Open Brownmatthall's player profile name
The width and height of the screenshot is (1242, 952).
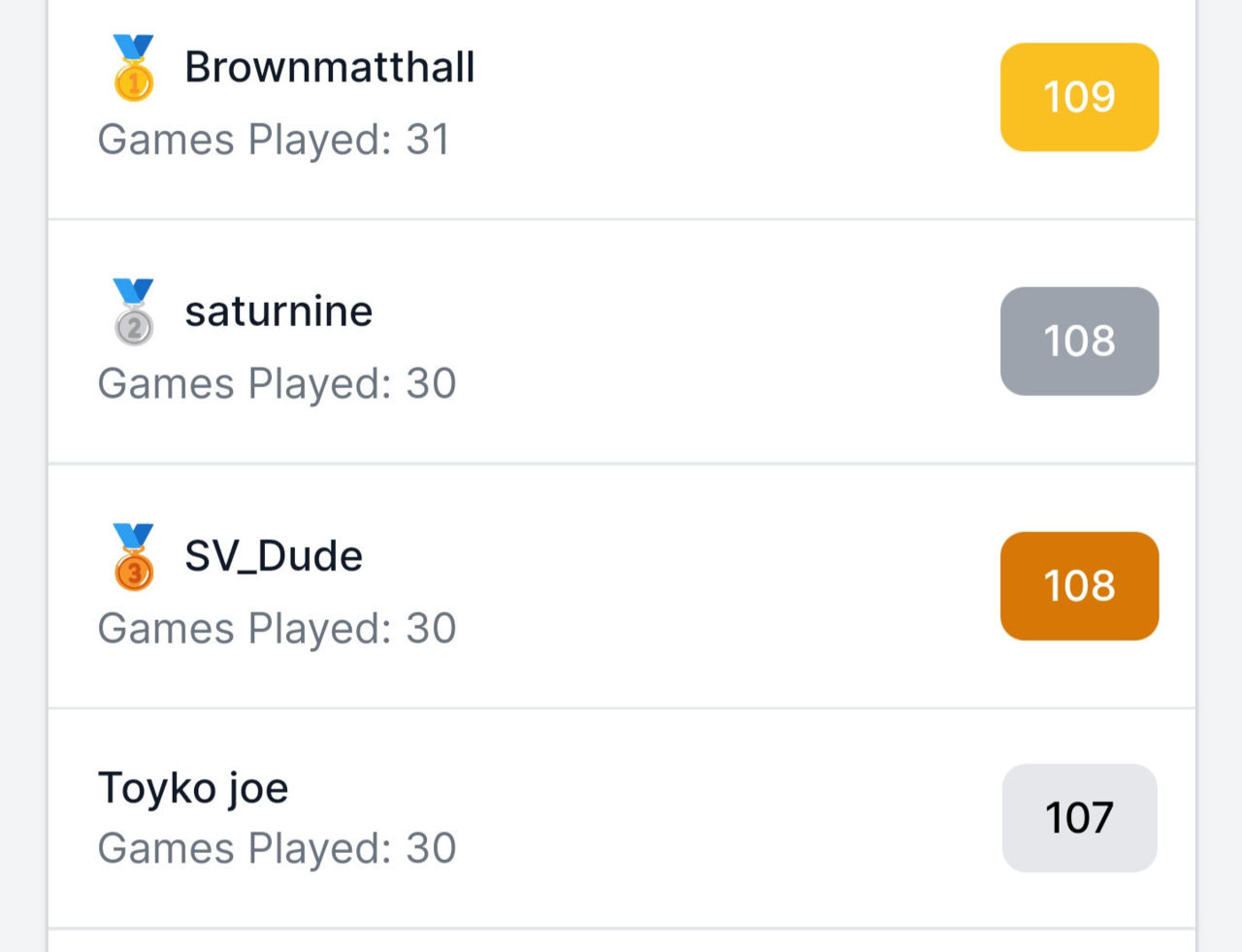[330, 67]
